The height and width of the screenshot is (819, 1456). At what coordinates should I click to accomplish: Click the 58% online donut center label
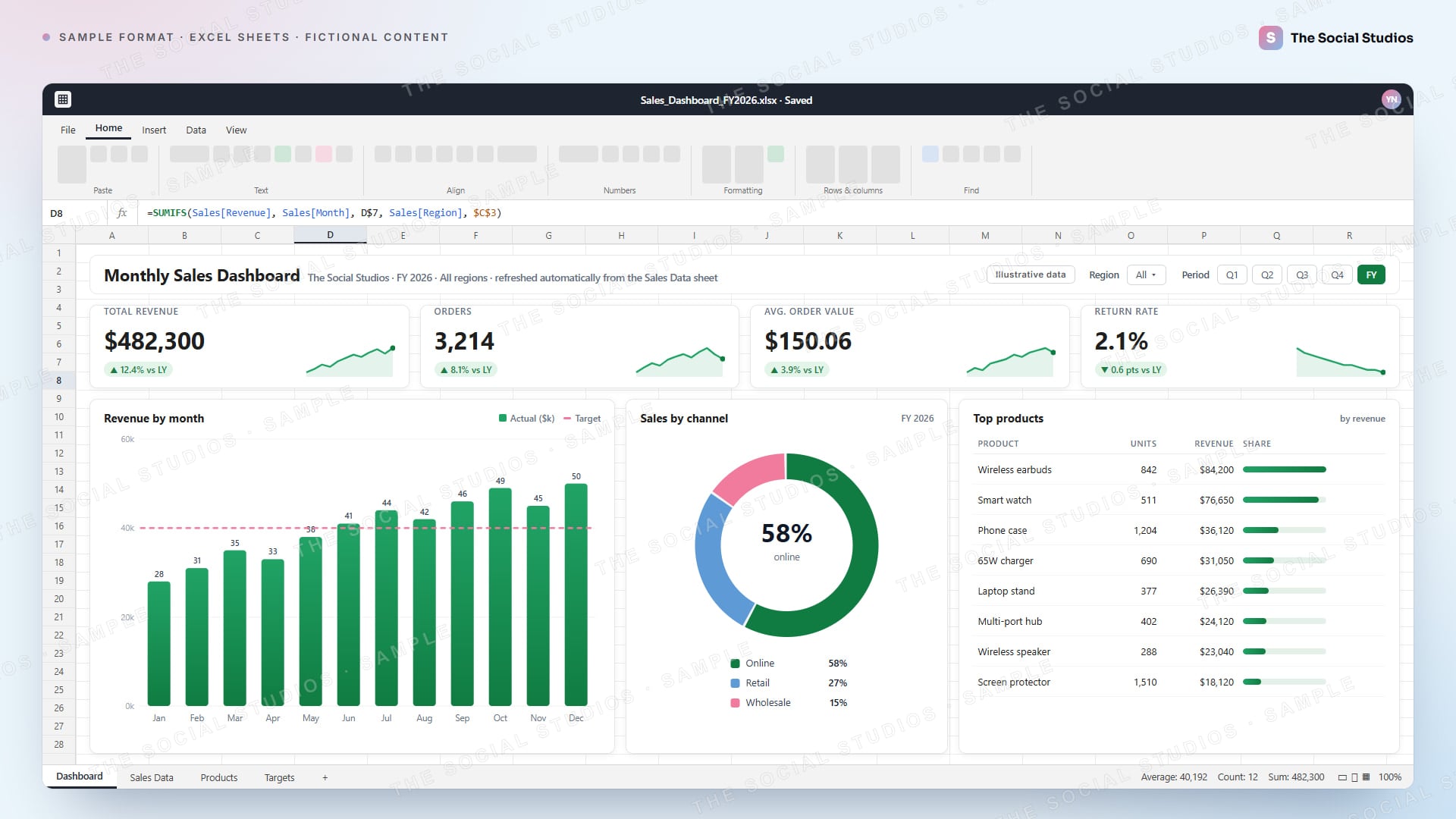786,541
